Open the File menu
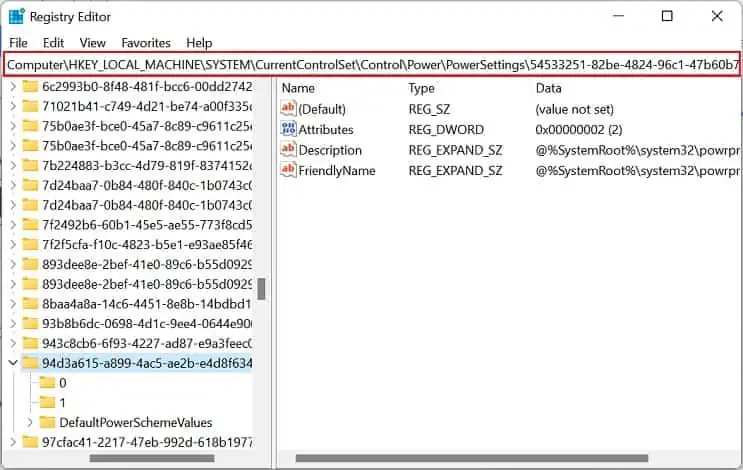This screenshot has height=470, width=743. coord(18,43)
